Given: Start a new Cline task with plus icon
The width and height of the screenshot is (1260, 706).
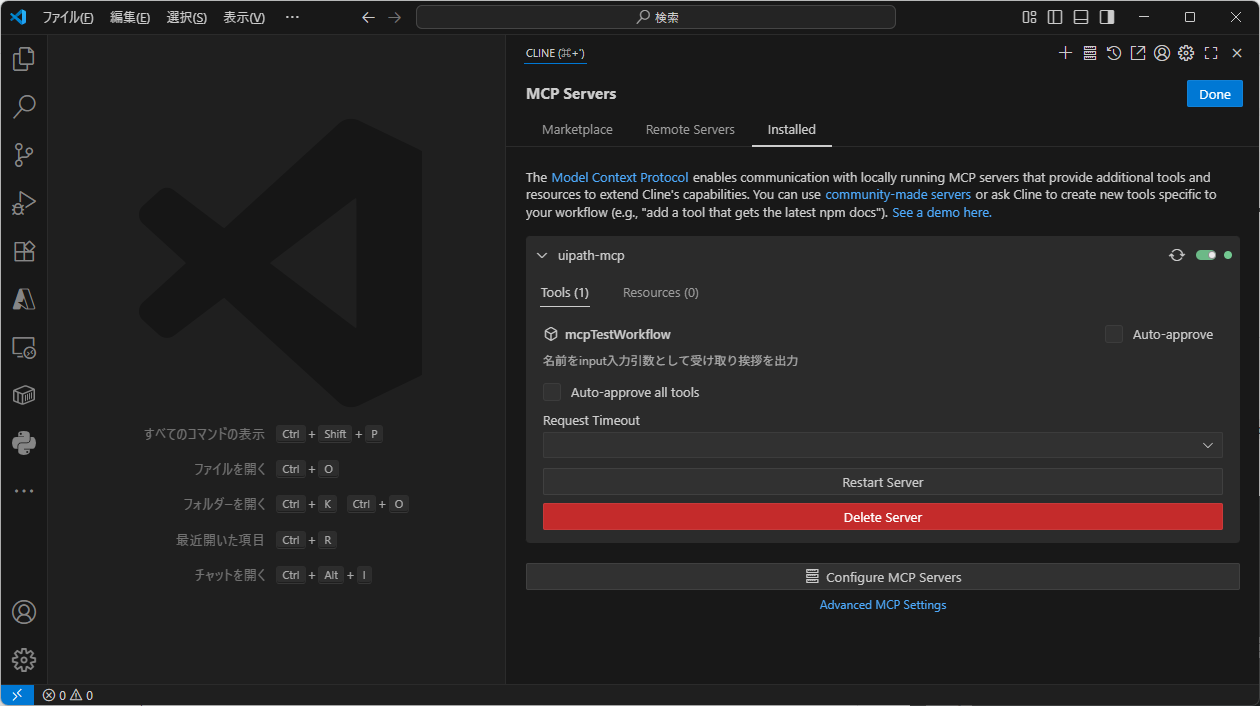Looking at the screenshot, I should (x=1065, y=53).
